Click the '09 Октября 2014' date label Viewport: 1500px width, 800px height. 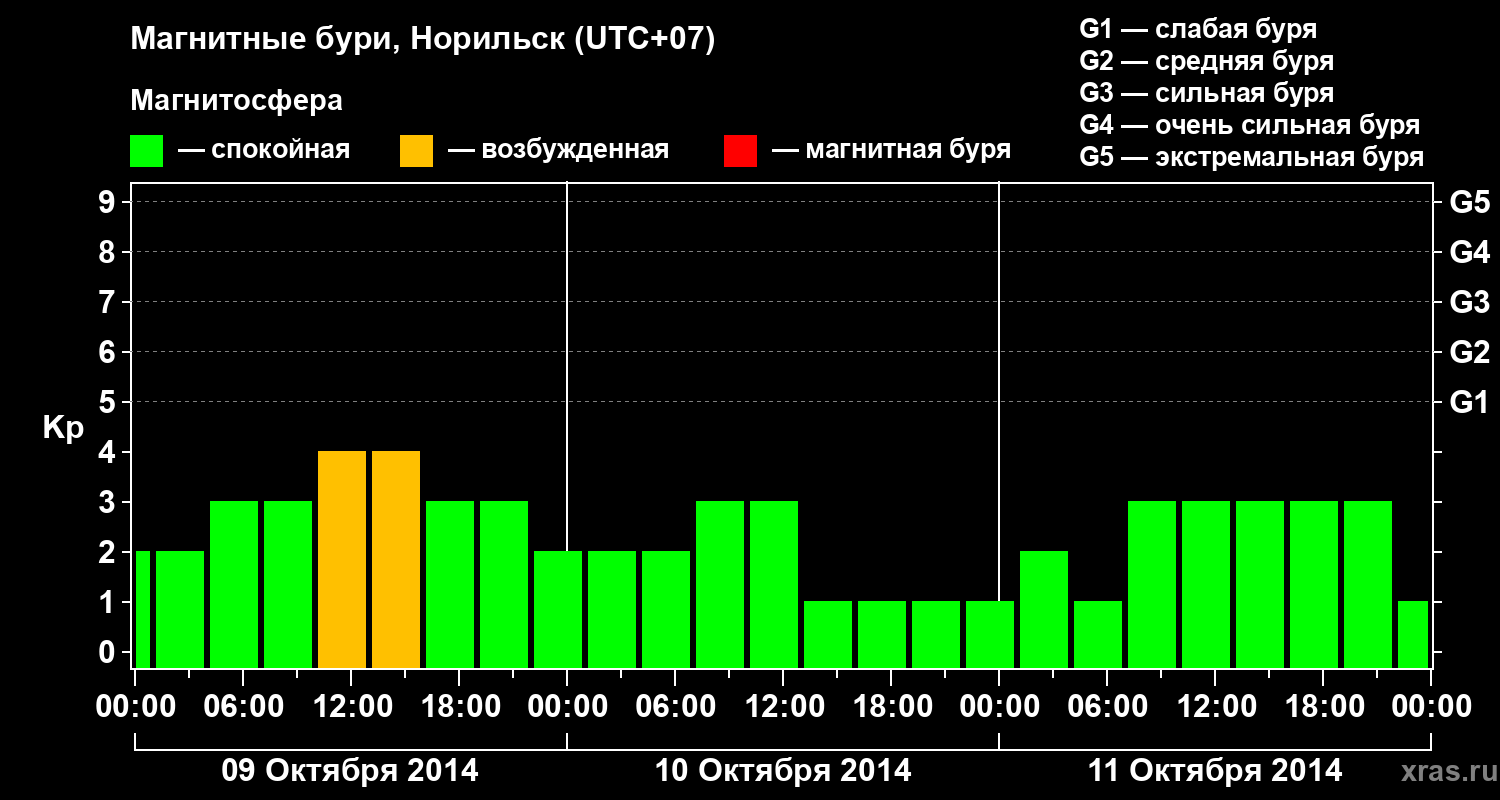pos(350,771)
